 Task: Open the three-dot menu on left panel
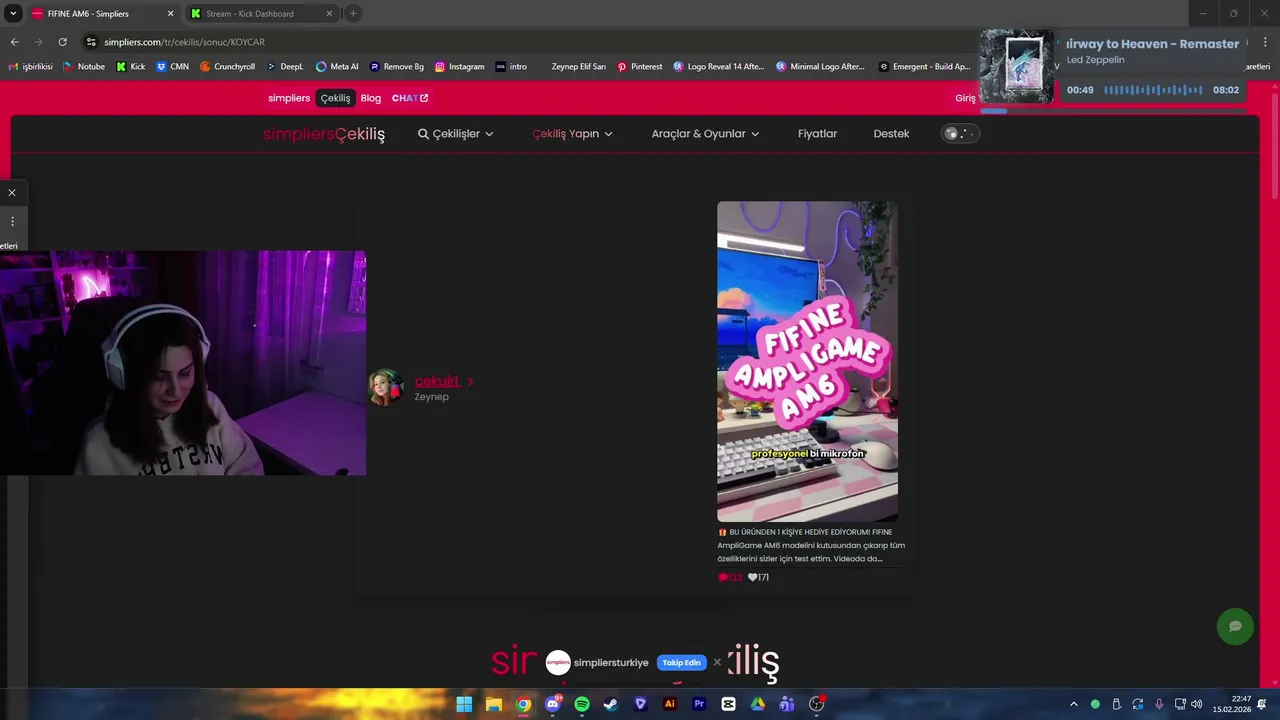tap(12, 221)
